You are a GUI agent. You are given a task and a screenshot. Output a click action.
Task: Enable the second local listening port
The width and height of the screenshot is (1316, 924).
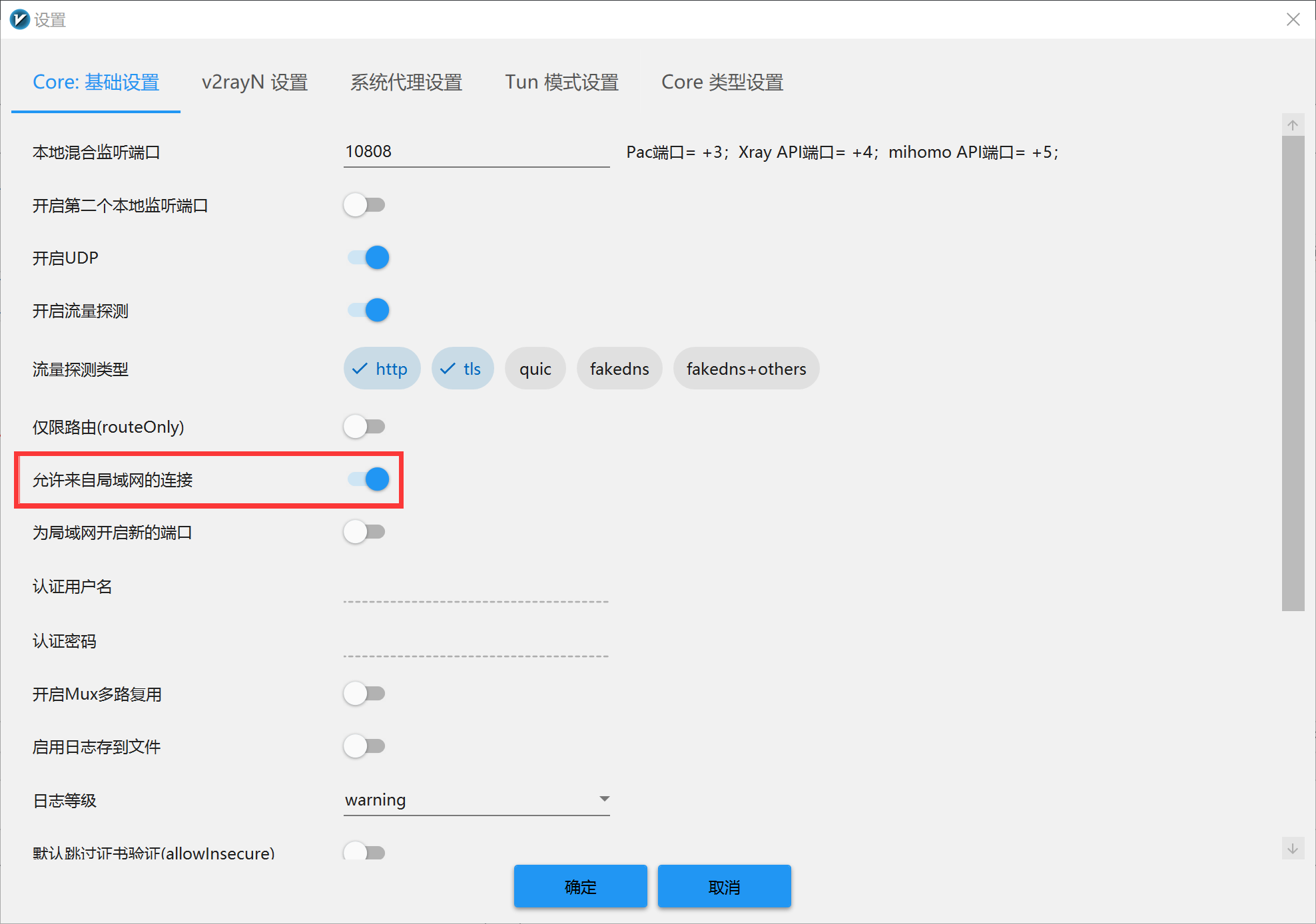pyautogui.click(x=365, y=205)
